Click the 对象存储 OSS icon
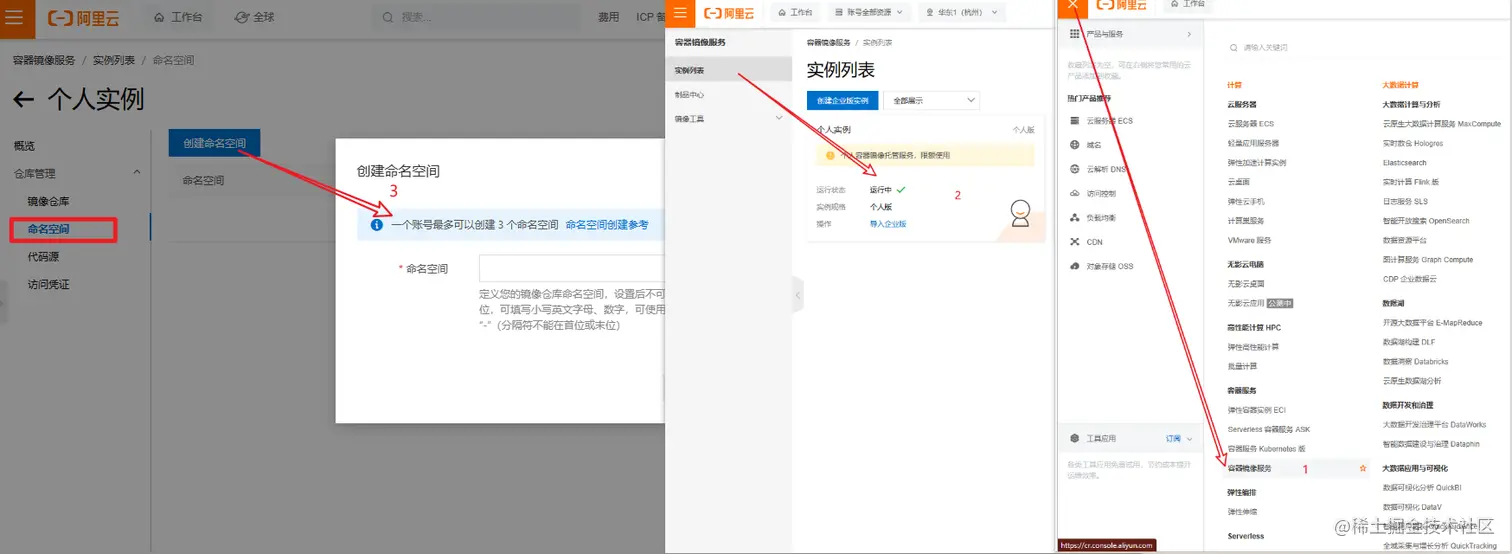This screenshot has width=1512, height=554. click(x=1074, y=266)
